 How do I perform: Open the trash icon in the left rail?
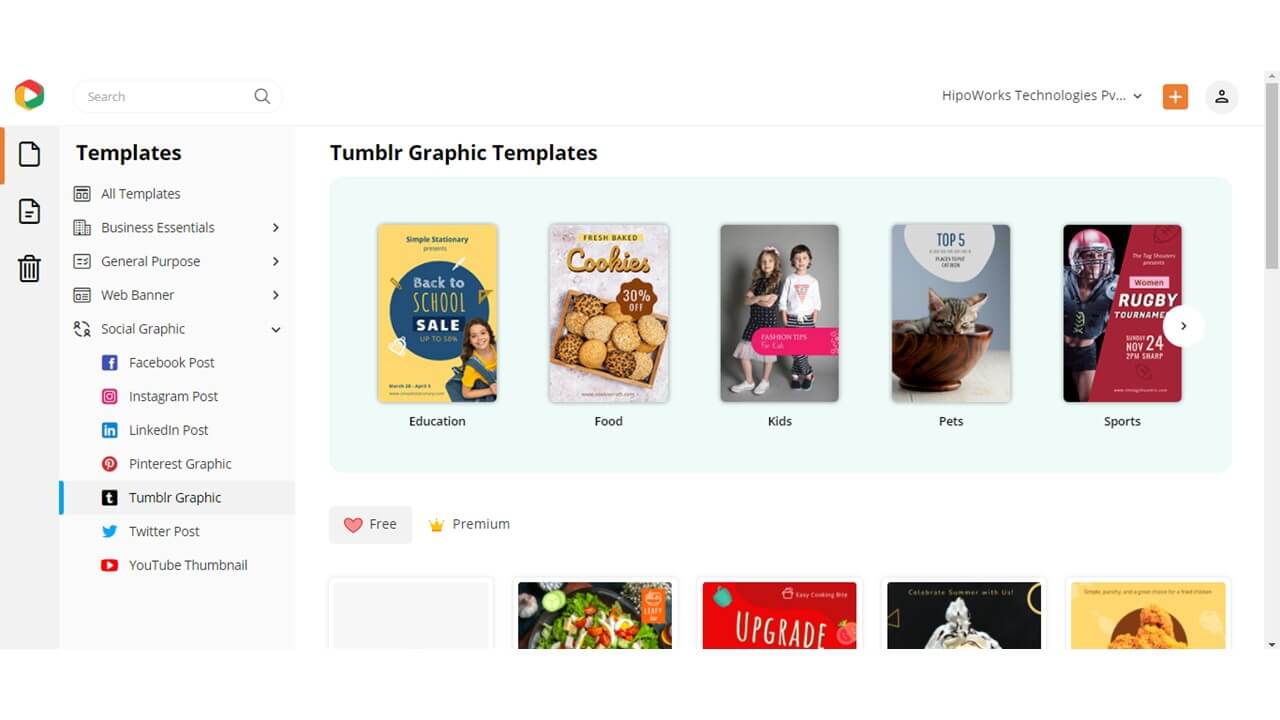click(x=29, y=268)
